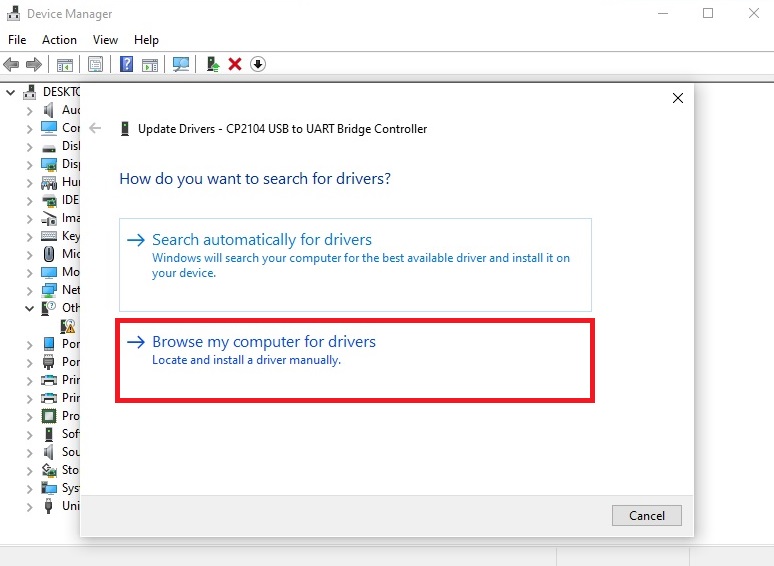The height and width of the screenshot is (566, 774).
Task: Click the back arrow in Update Drivers dialog
Action: click(95, 129)
